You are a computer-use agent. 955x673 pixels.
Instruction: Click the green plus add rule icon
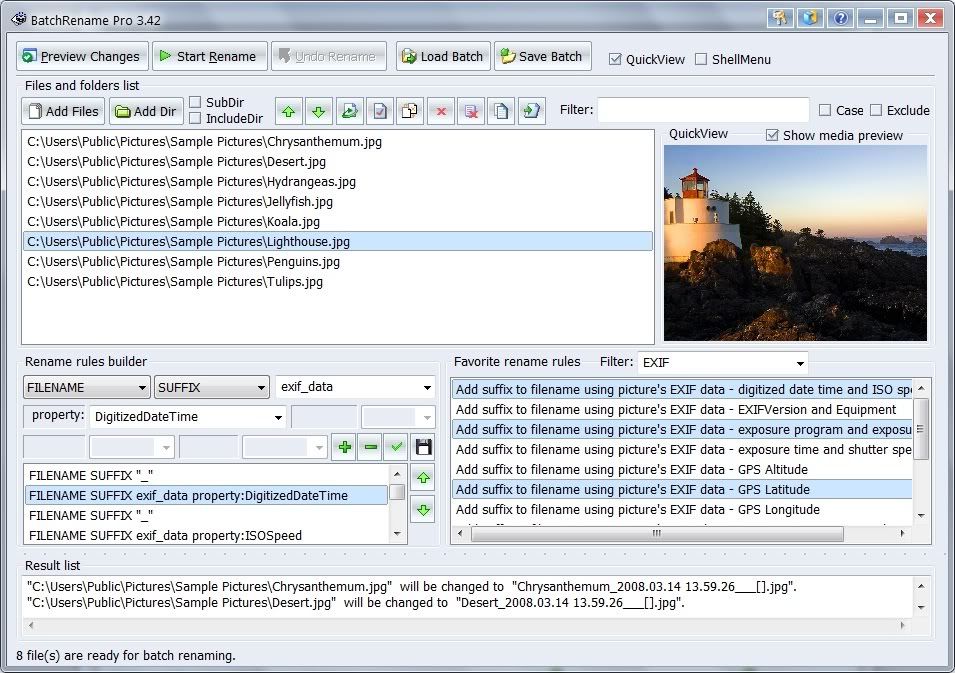(345, 446)
